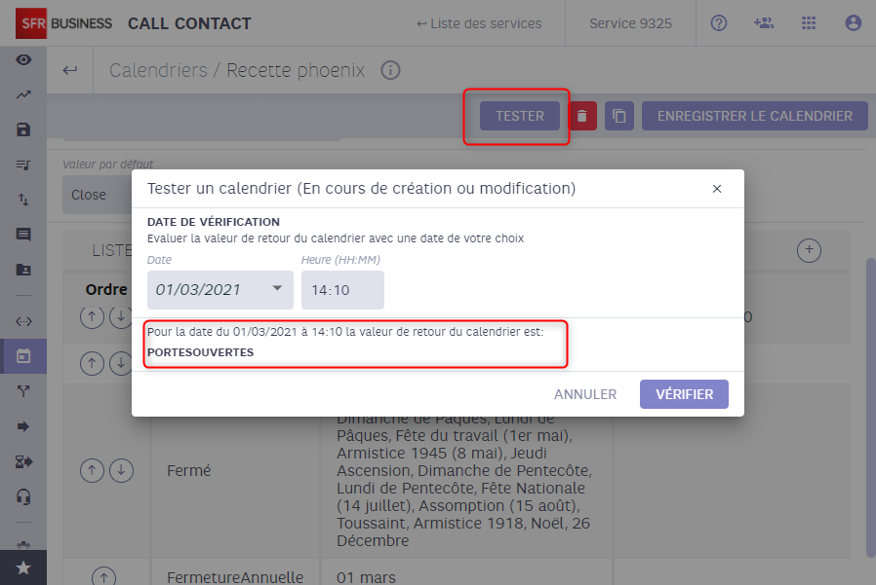Click the headset icon in sidebar

23,497
